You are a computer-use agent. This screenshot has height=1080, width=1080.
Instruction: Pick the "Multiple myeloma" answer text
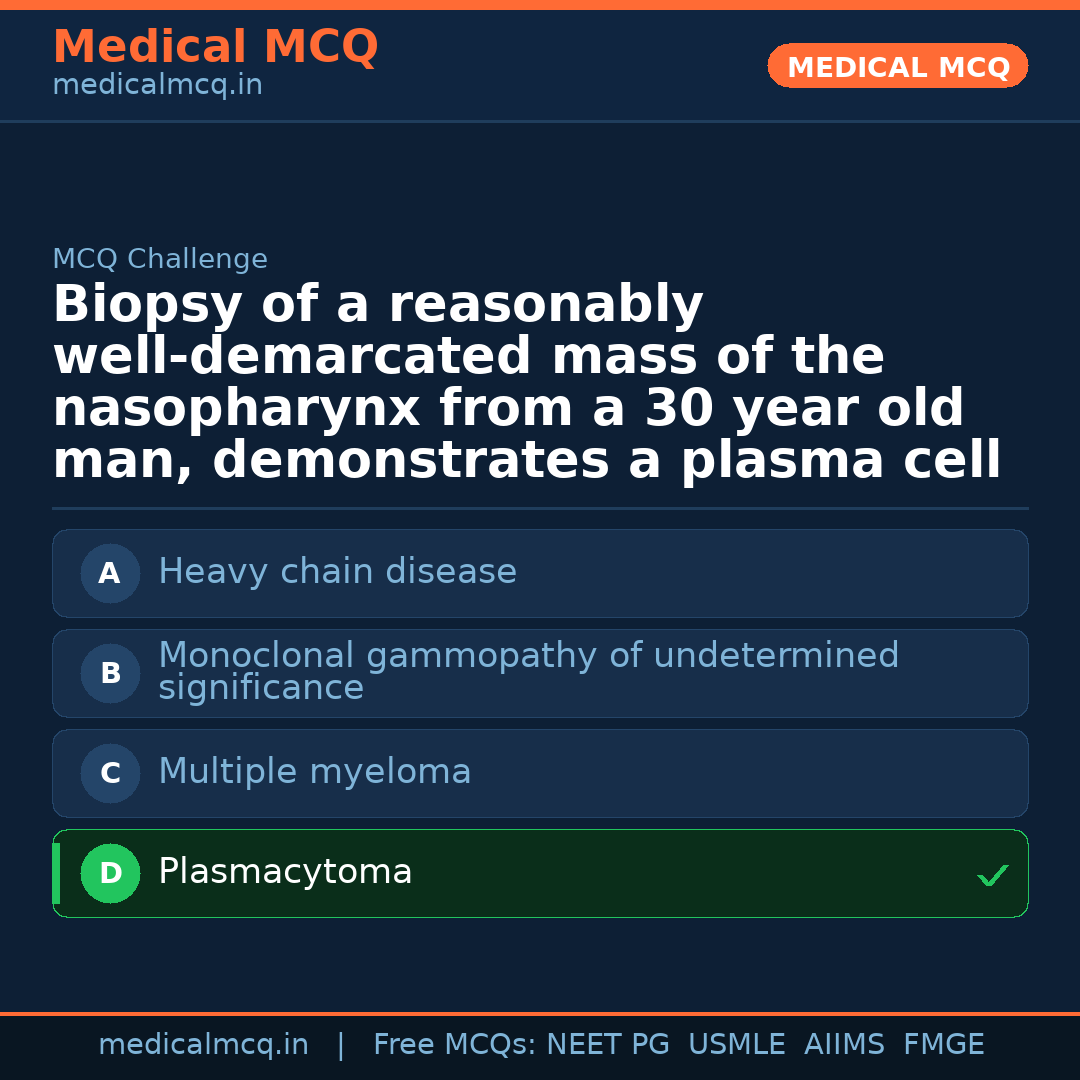coord(314,772)
